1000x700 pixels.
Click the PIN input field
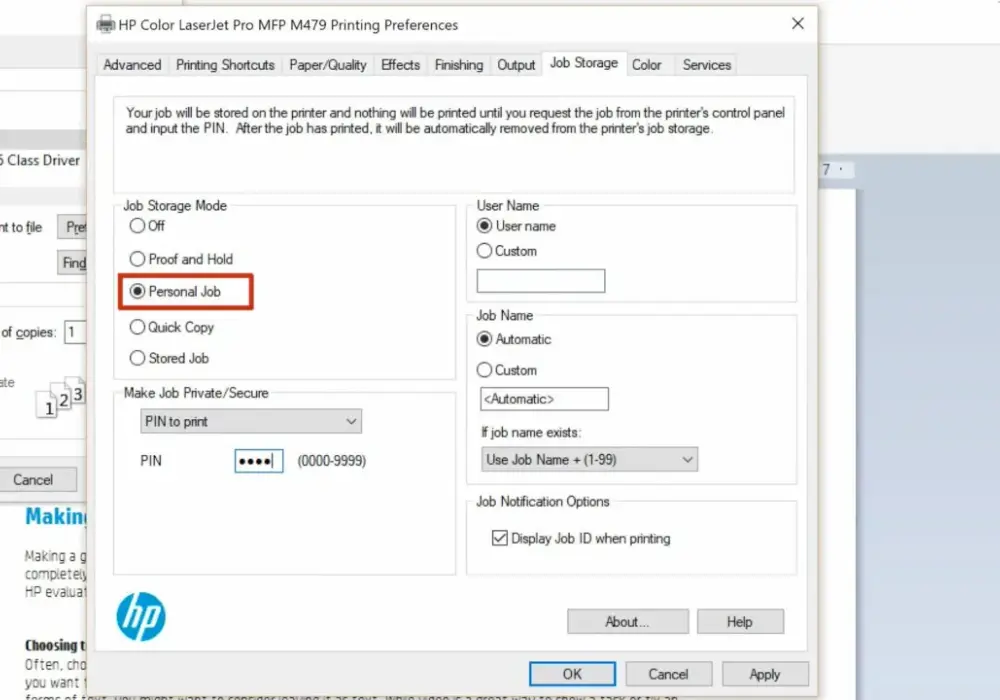[259, 461]
